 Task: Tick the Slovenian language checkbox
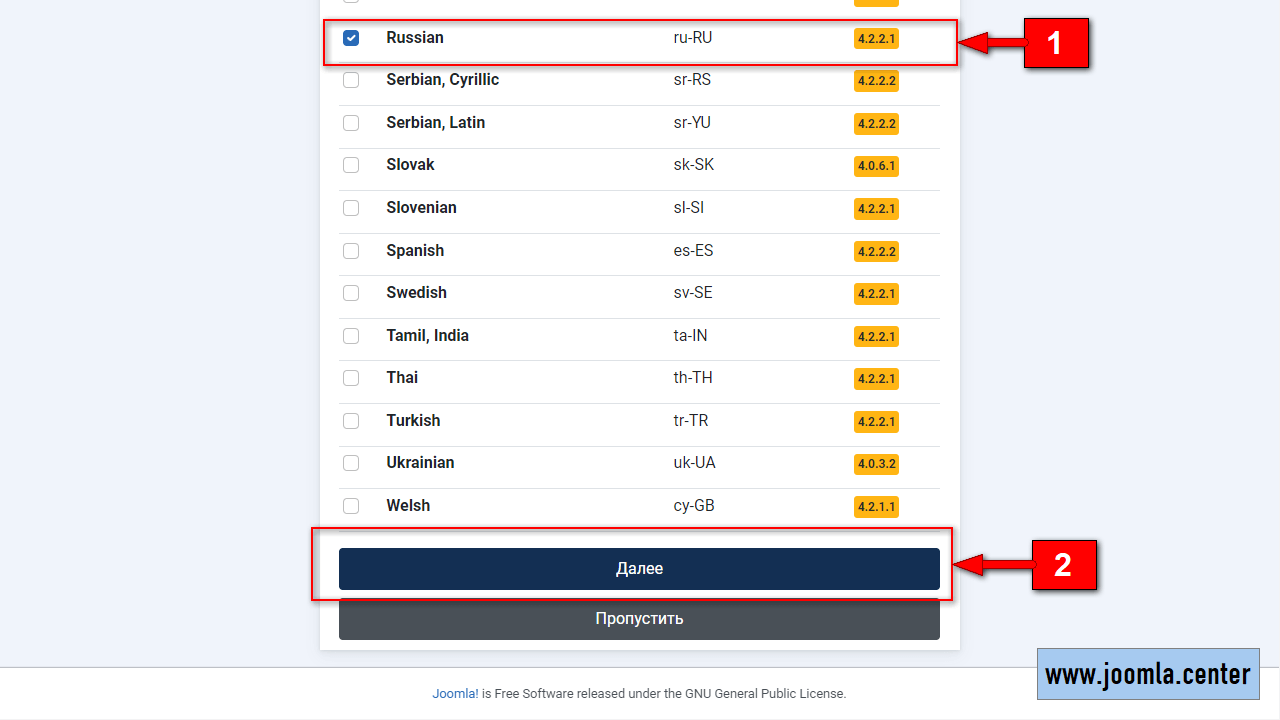pyautogui.click(x=351, y=208)
